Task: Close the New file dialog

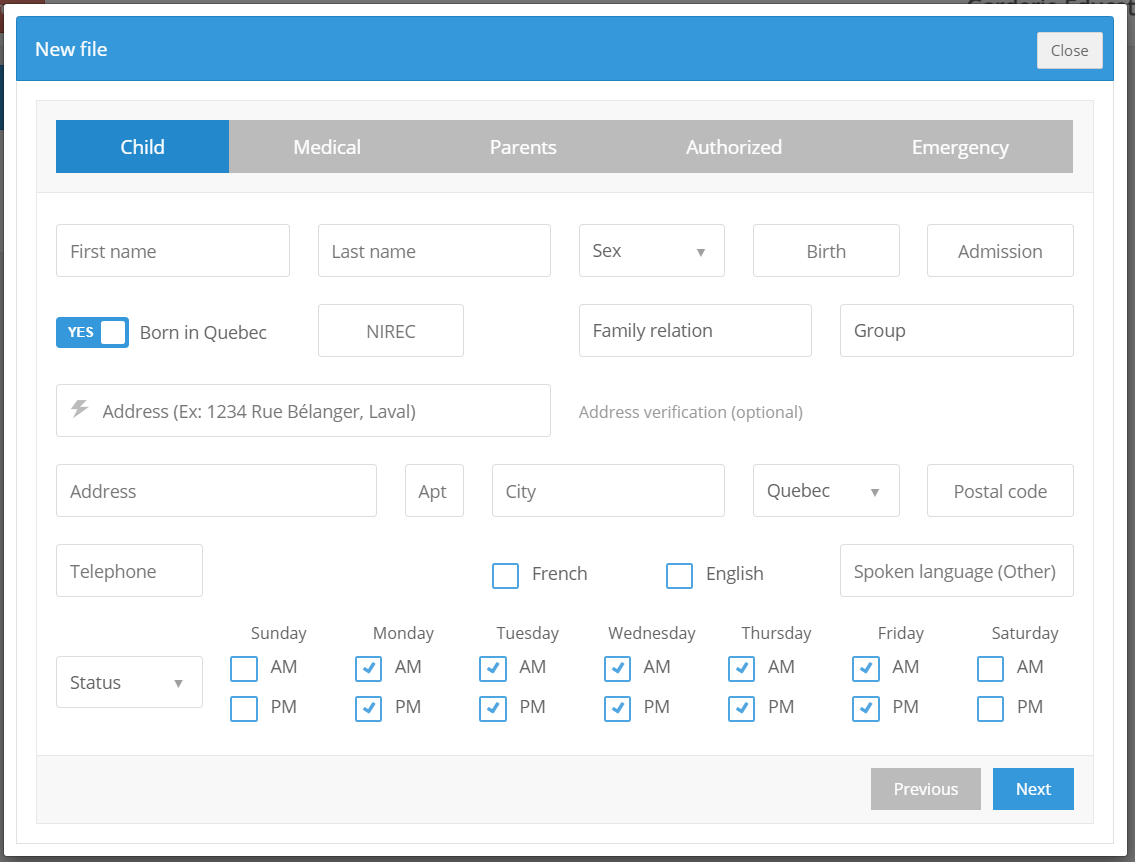Action: [1069, 51]
